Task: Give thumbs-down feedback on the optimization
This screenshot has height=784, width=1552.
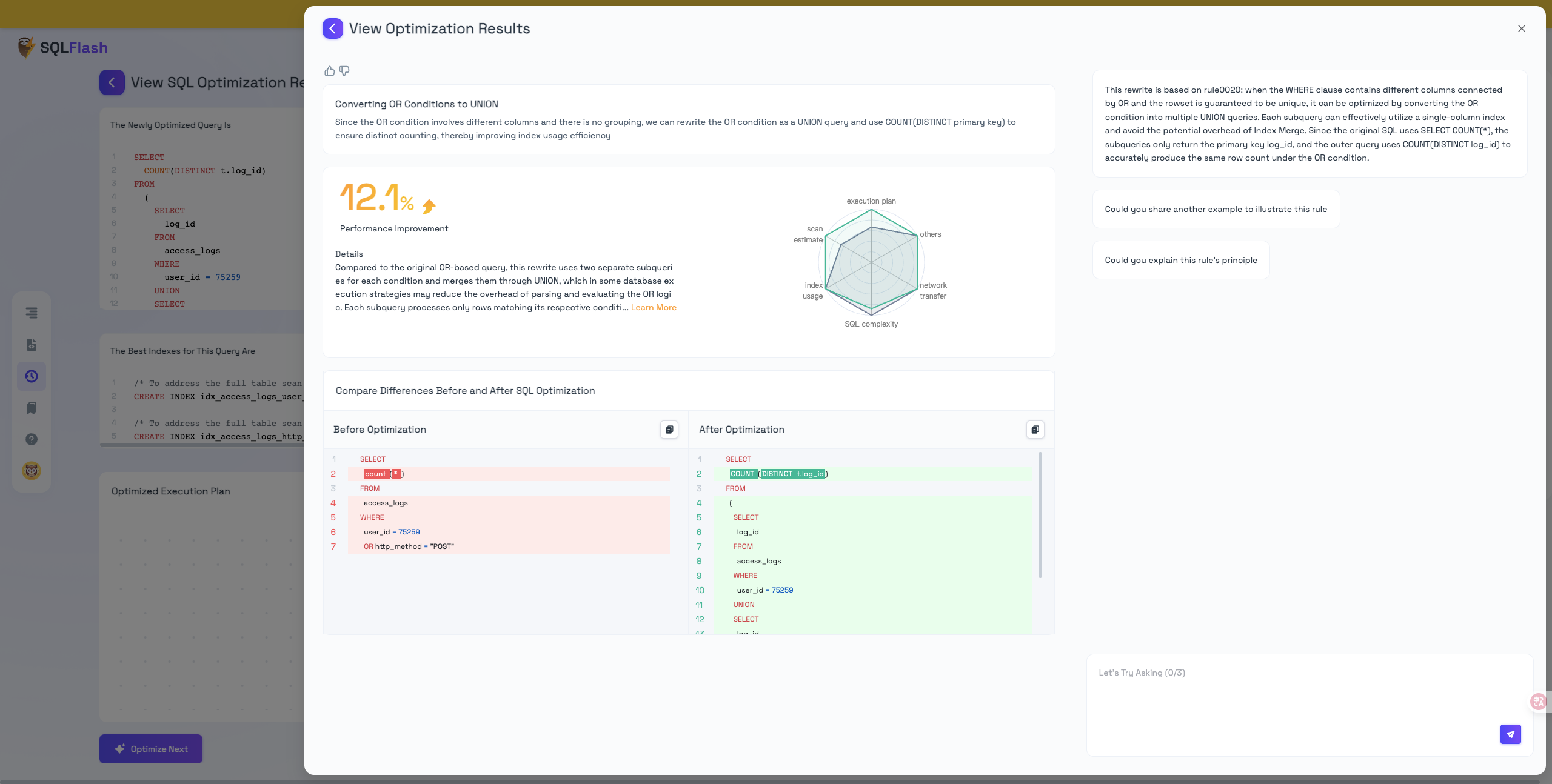Action: pos(344,71)
